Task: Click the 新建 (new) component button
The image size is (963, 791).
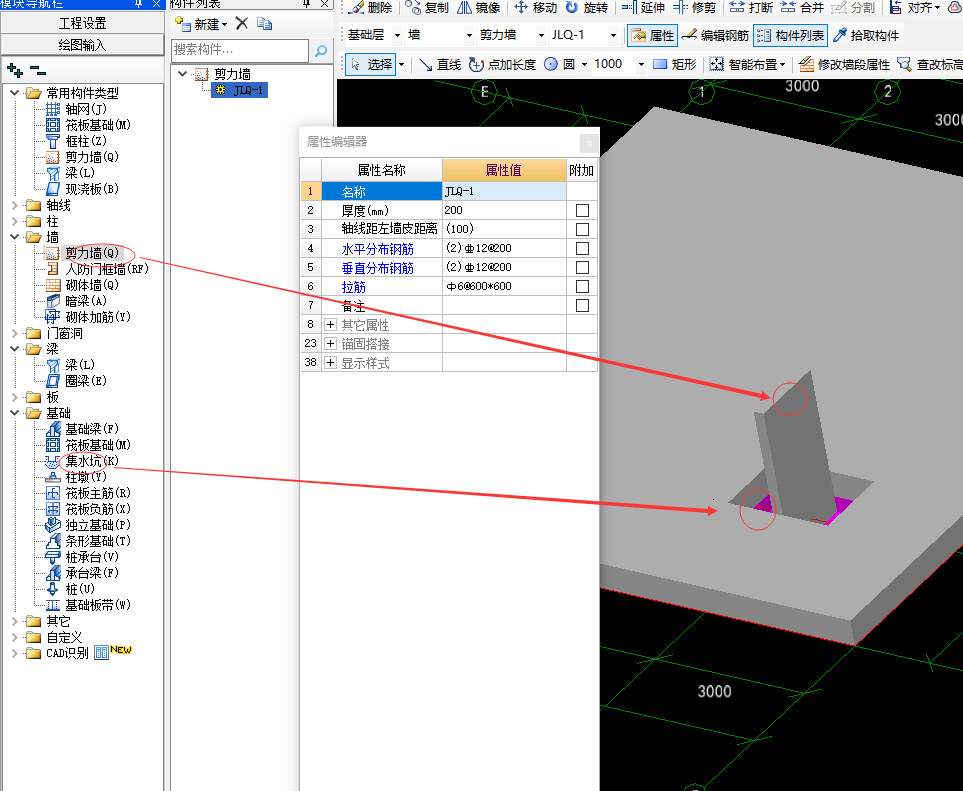Action: [201, 25]
